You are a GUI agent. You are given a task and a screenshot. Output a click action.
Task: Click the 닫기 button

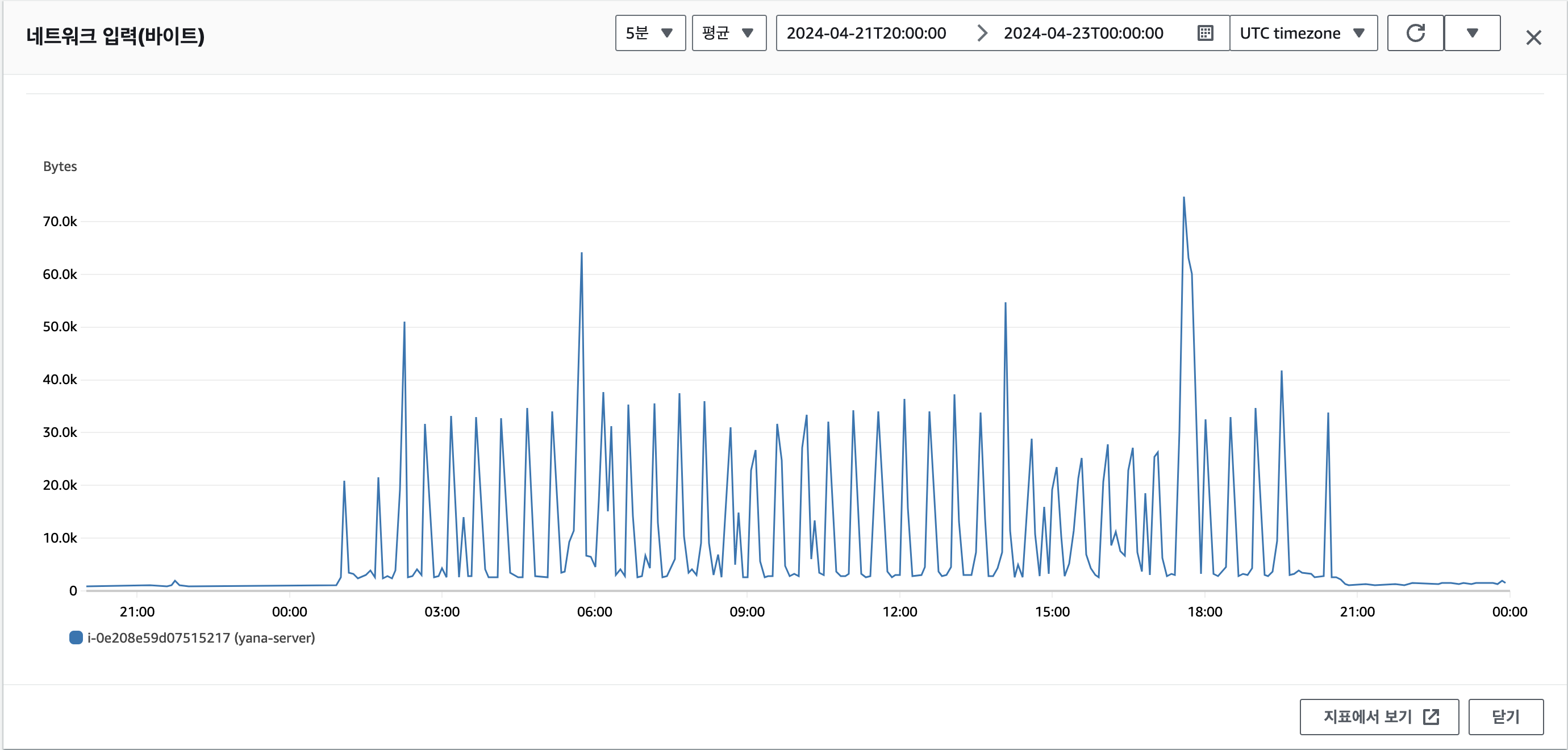pyautogui.click(x=1506, y=716)
